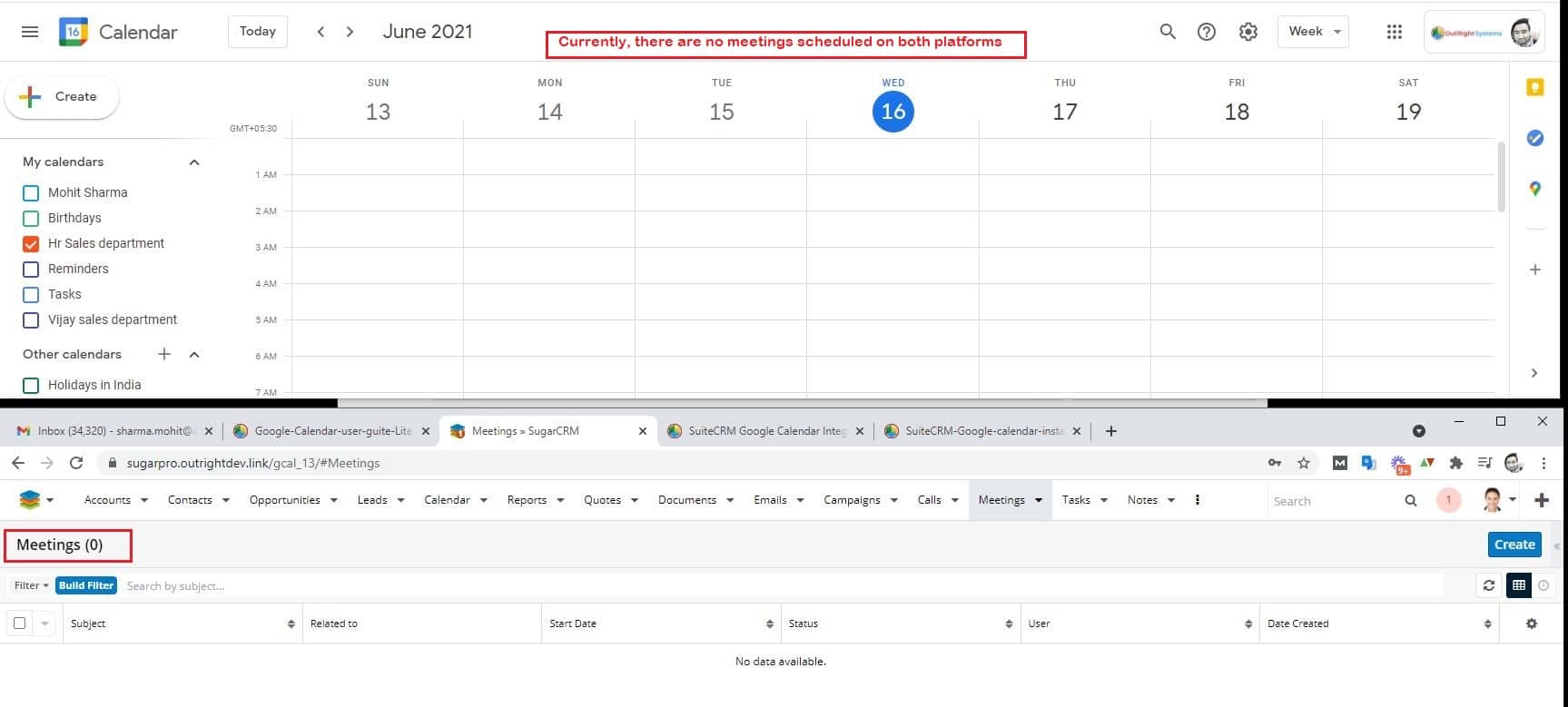Open SugarCRM quick create plus

tap(1541, 500)
